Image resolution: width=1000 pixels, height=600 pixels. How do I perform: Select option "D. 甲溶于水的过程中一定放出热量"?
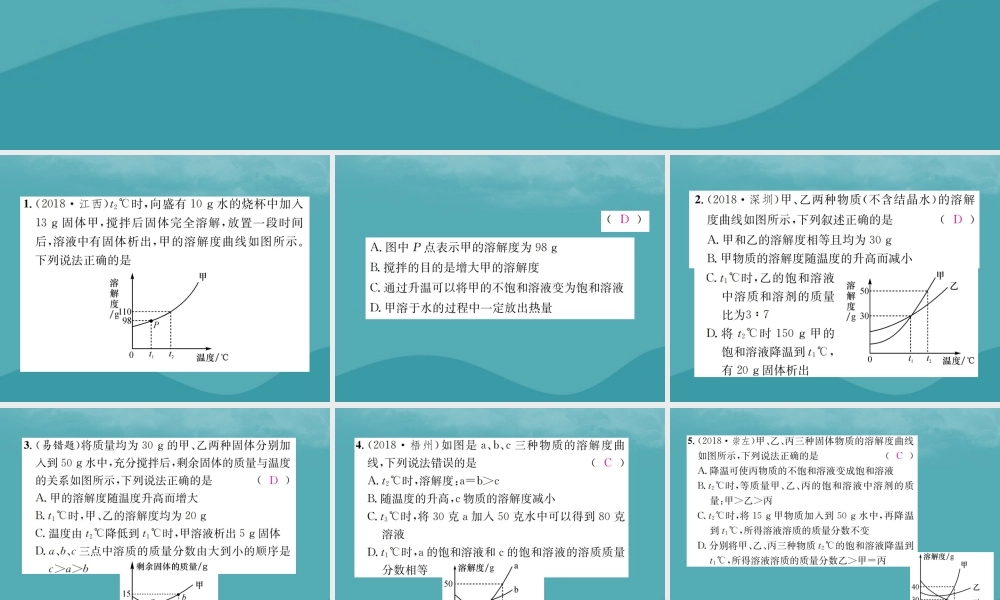point(460,308)
